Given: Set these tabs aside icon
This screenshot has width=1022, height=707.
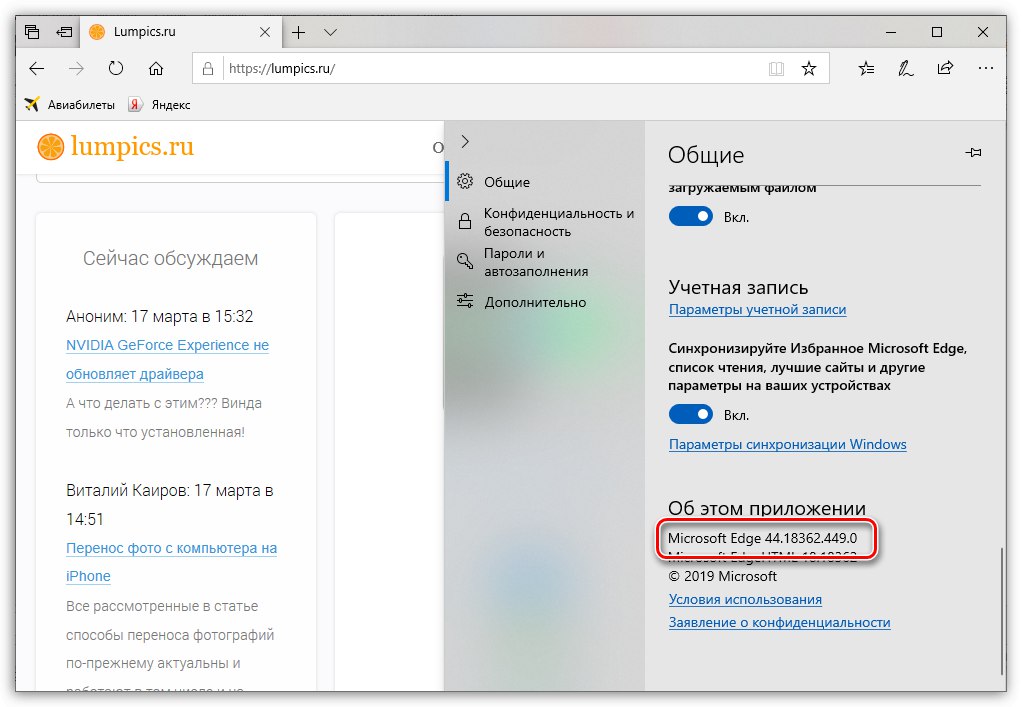Looking at the screenshot, I should 64,32.
